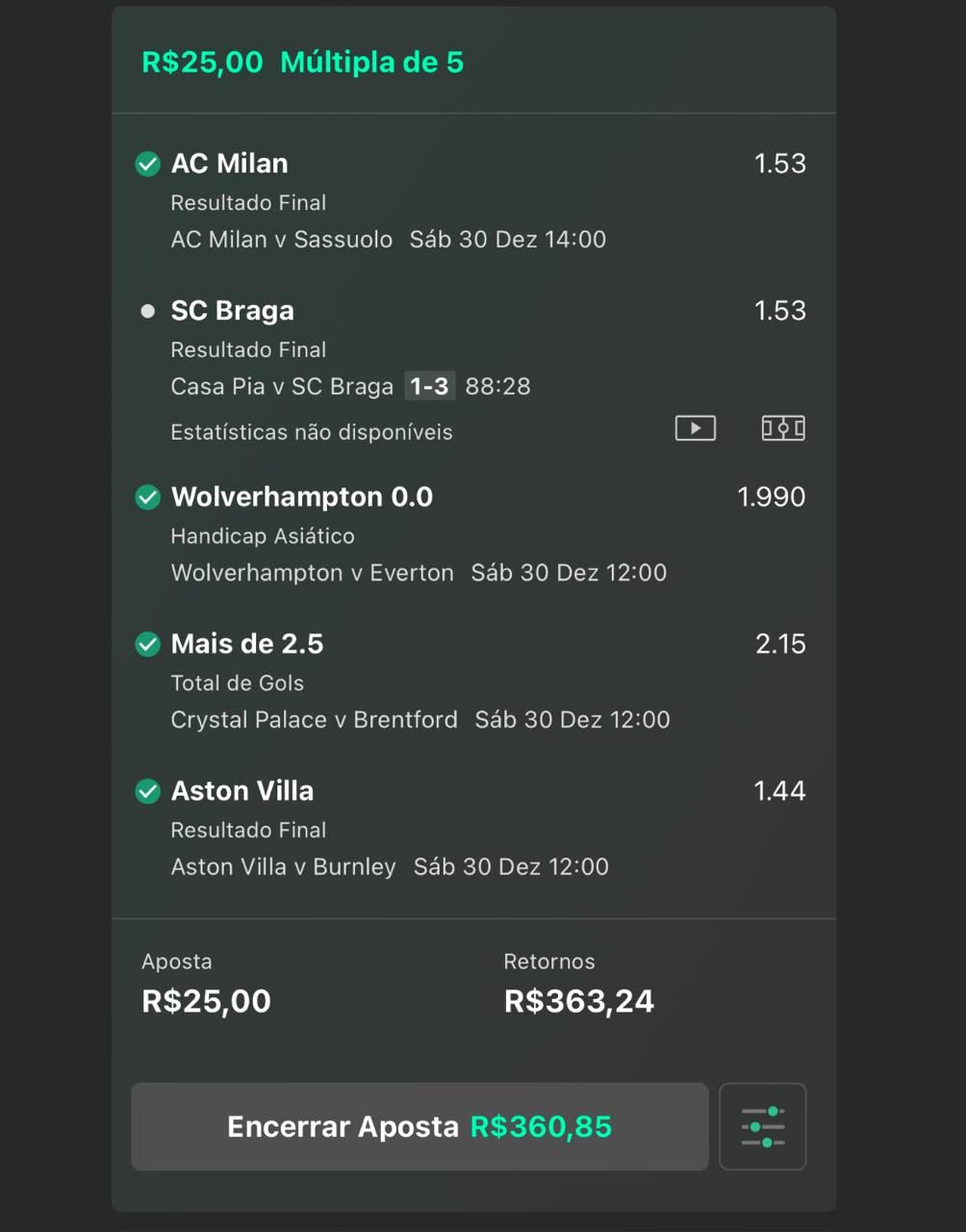The height and width of the screenshot is (1232, 966).
Task: Click the Retornos R$363,24 amount
Action: (x=578, y=1001)
